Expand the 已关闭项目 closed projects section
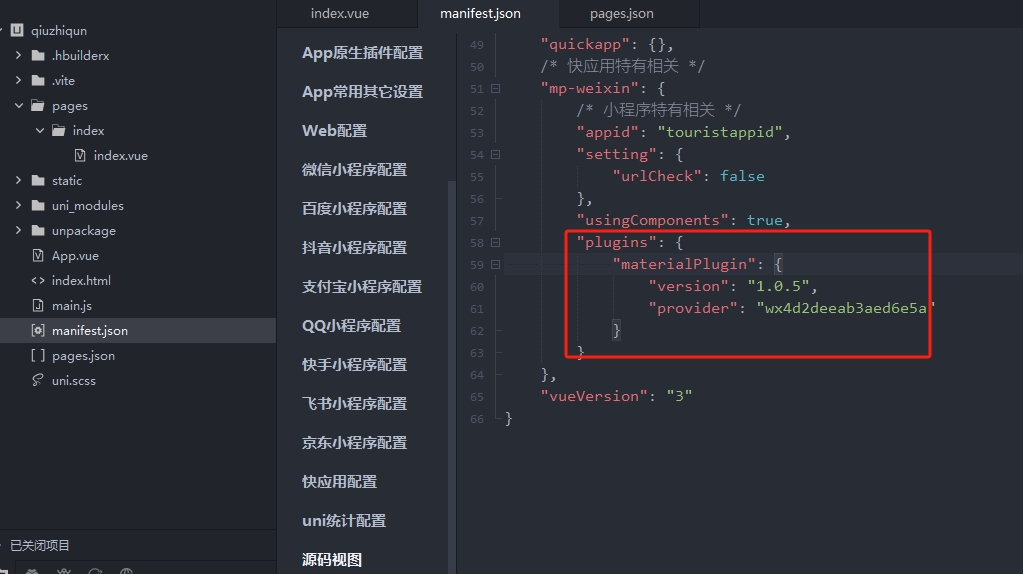 point(40,545)
